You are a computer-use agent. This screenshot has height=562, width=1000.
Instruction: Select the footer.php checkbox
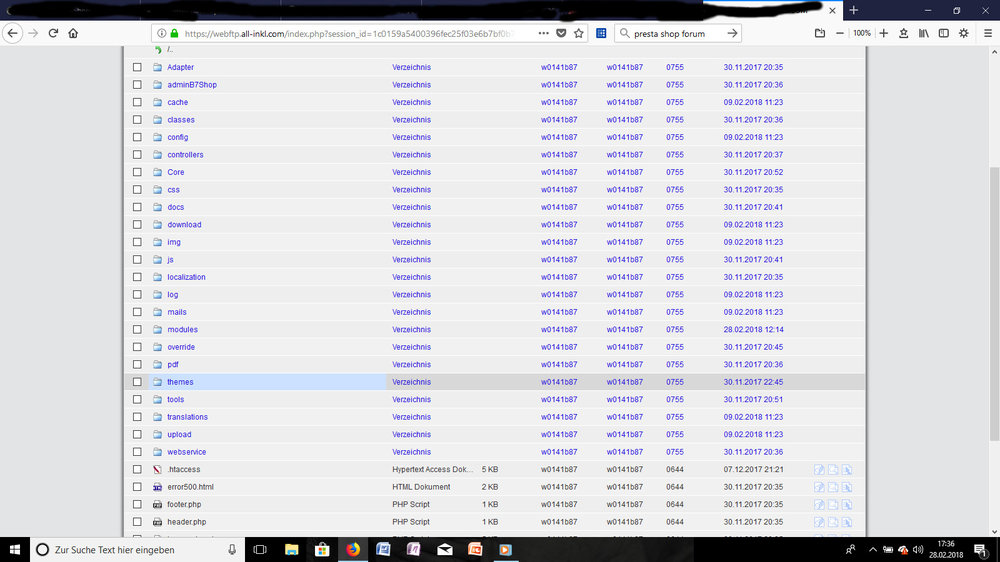click(x=137, y=505)
